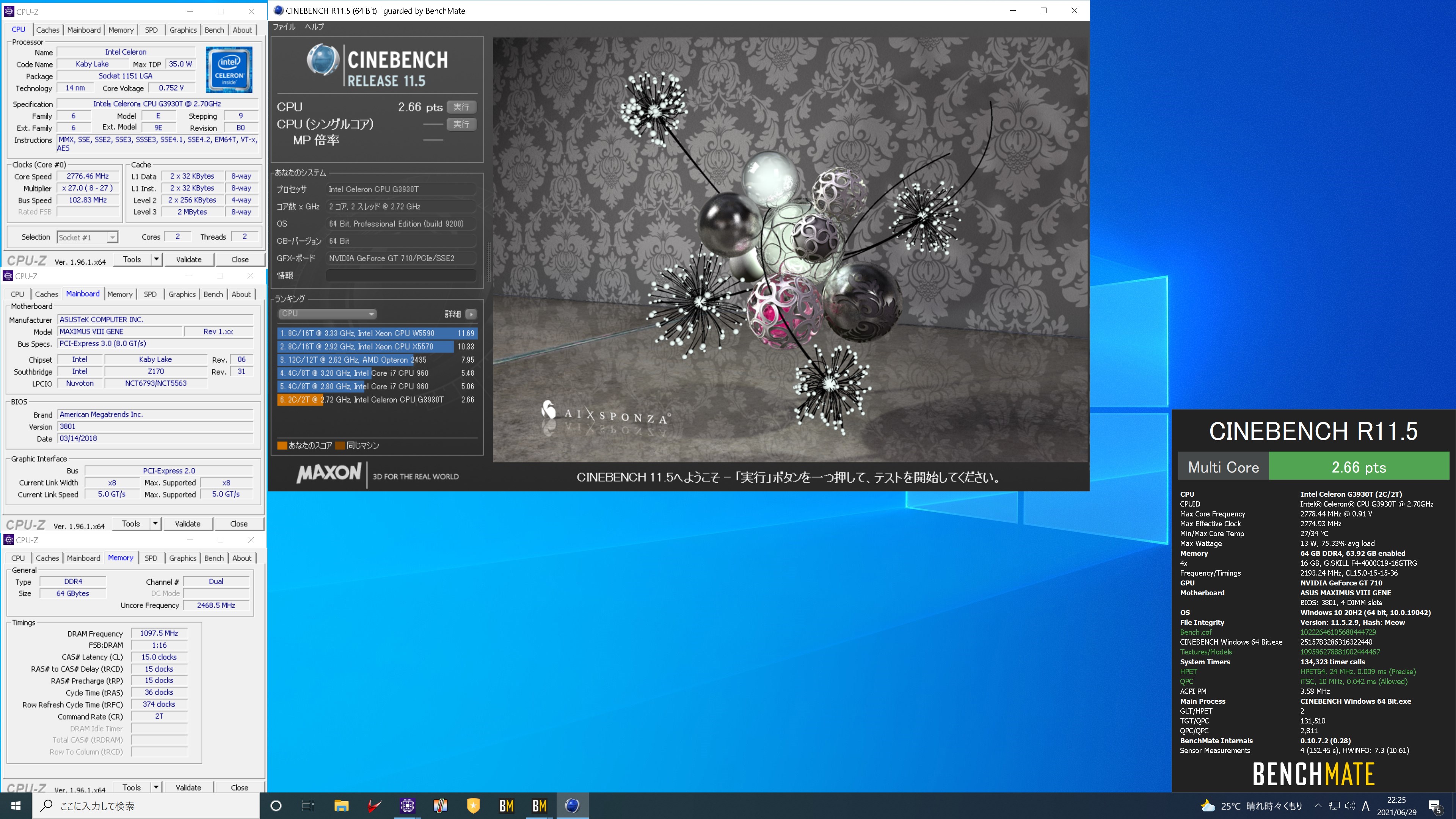The image size is (1456, 819).
Task: Show hidden system tray icons chevron
Action: 1318,806
